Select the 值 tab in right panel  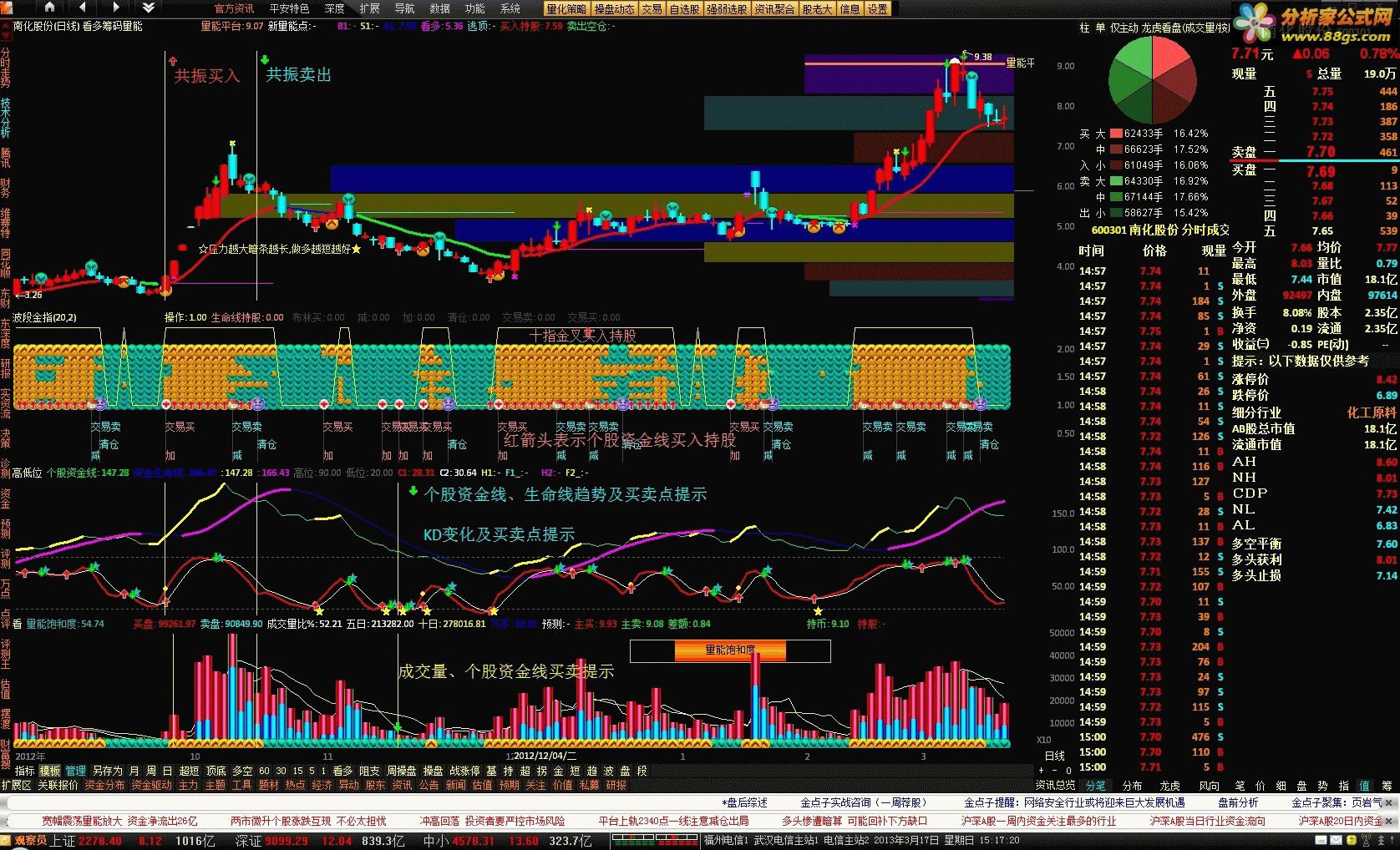click(x=1365, y=785)
